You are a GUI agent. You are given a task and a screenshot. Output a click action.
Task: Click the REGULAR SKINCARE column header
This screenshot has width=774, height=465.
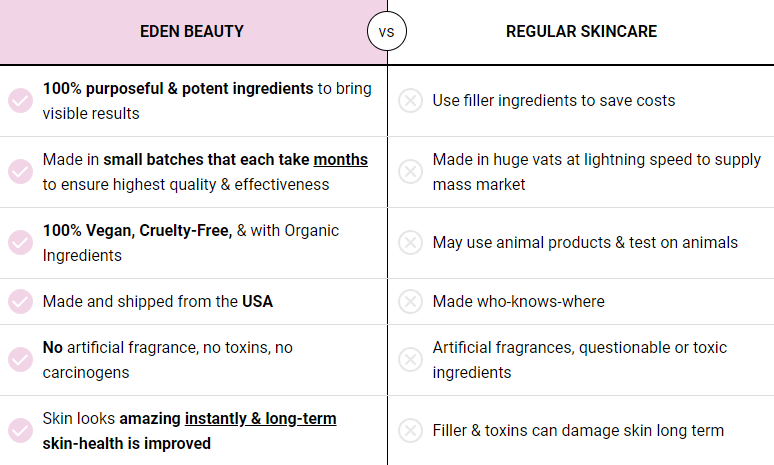coord(581,32)
